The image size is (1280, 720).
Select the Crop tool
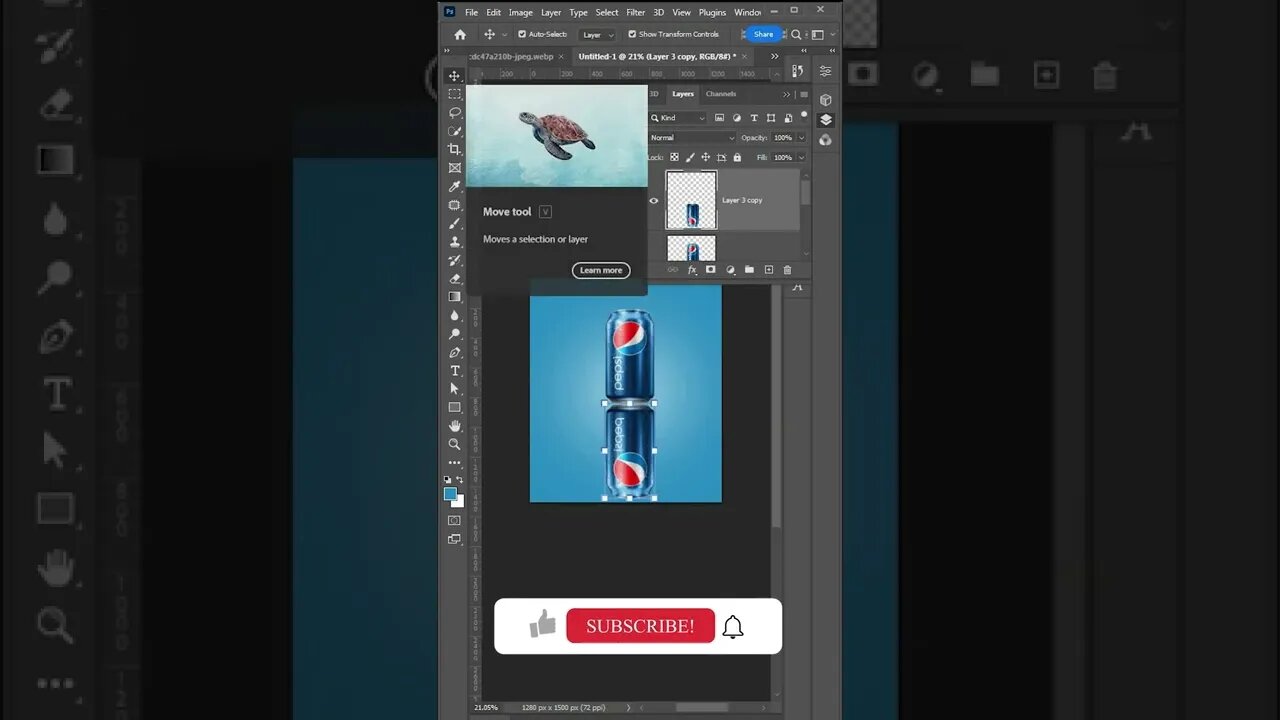(455, 149)
